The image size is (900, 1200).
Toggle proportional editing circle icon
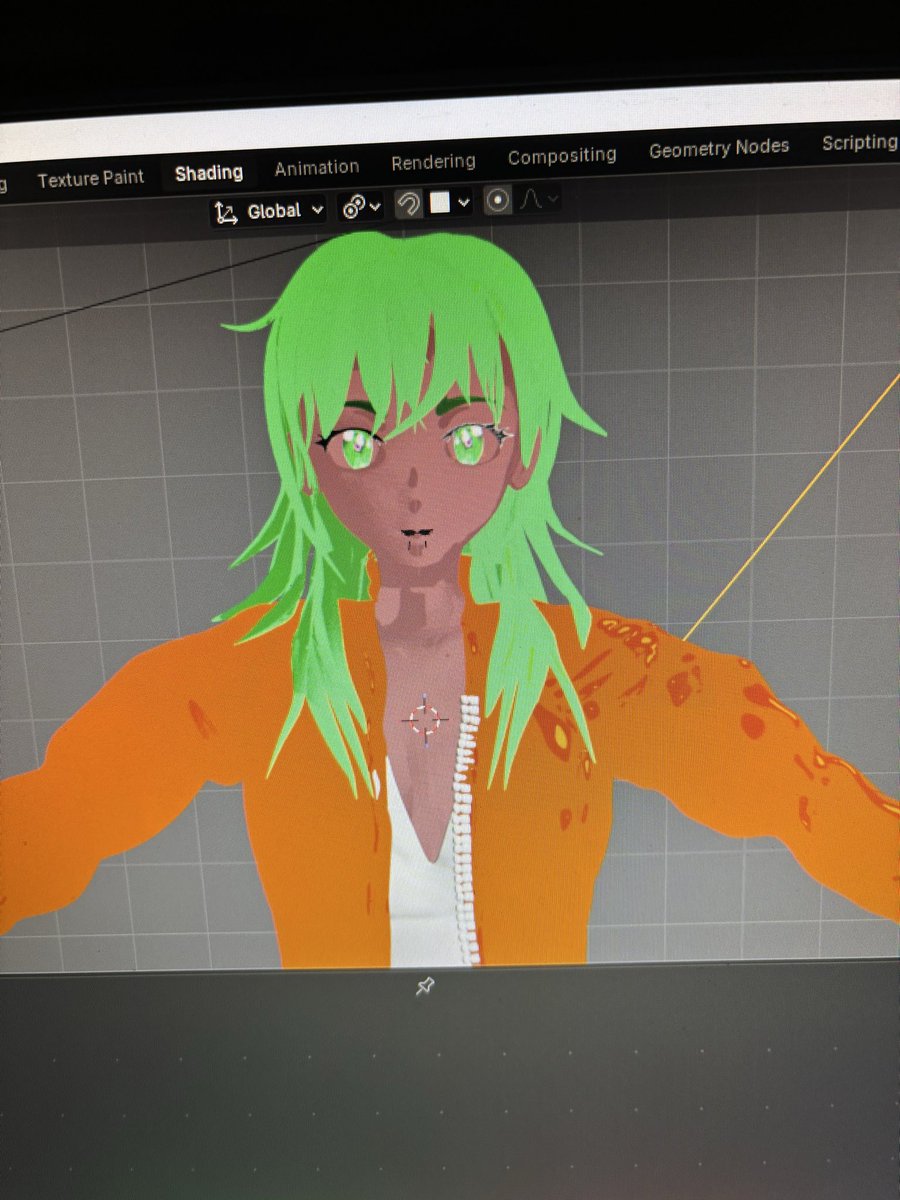pos(498,200)
